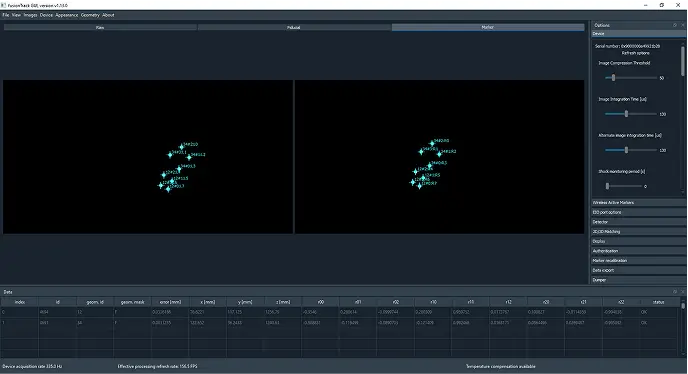This screenshot has width=688, height=374.
Task: Open the File menu
Action: click(6, 15)
